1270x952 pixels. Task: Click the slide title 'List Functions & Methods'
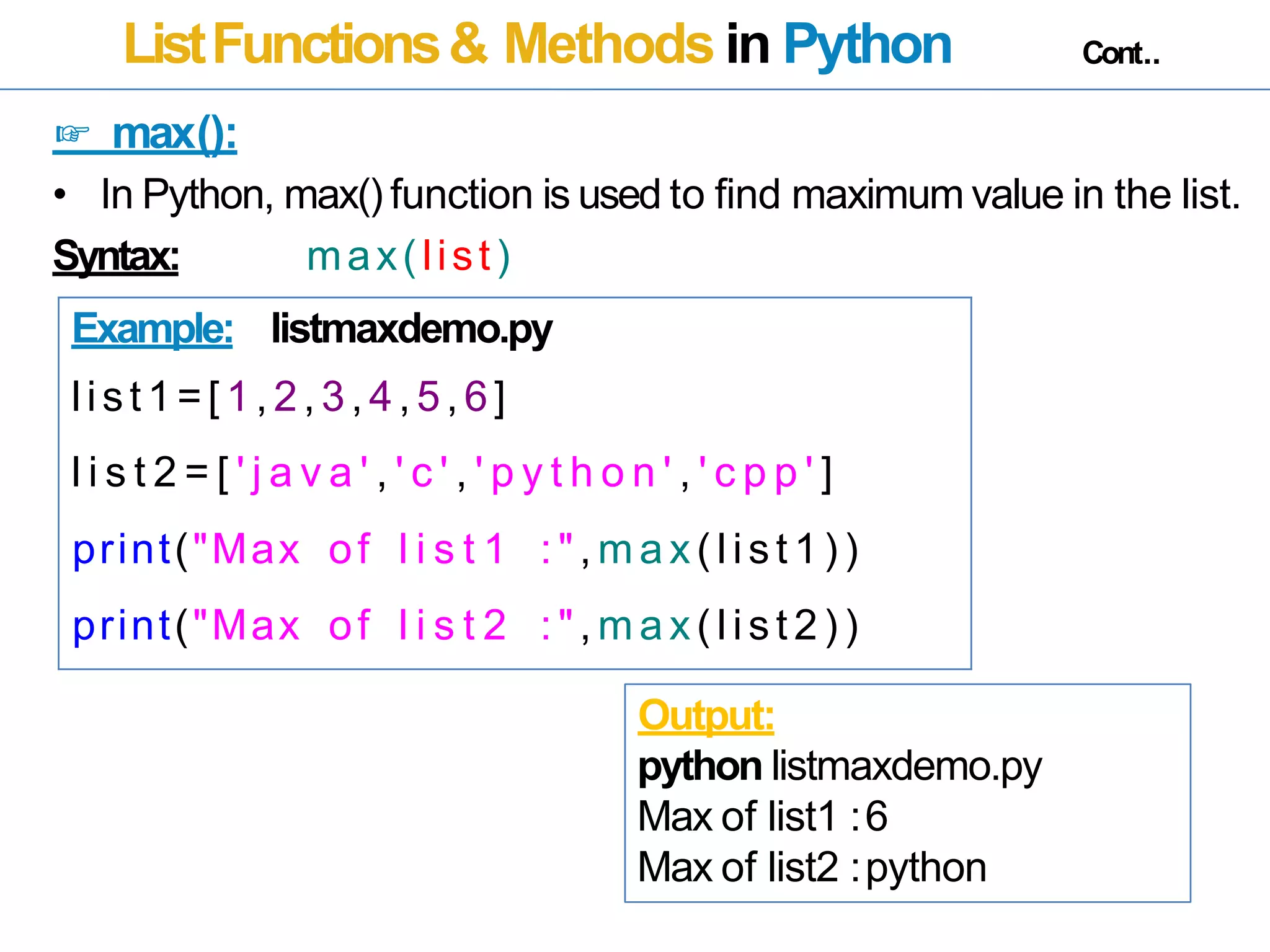pos(419,43)
